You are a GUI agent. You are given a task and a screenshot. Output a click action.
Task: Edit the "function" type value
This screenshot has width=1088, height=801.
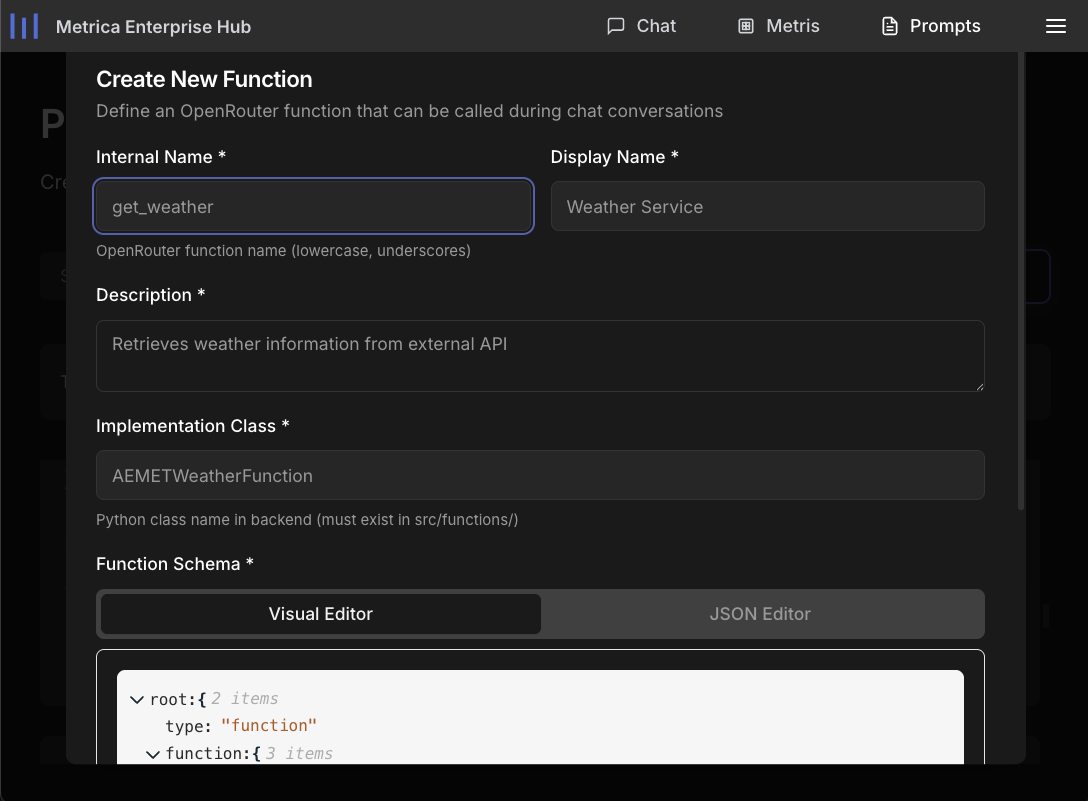coord(268,725)
